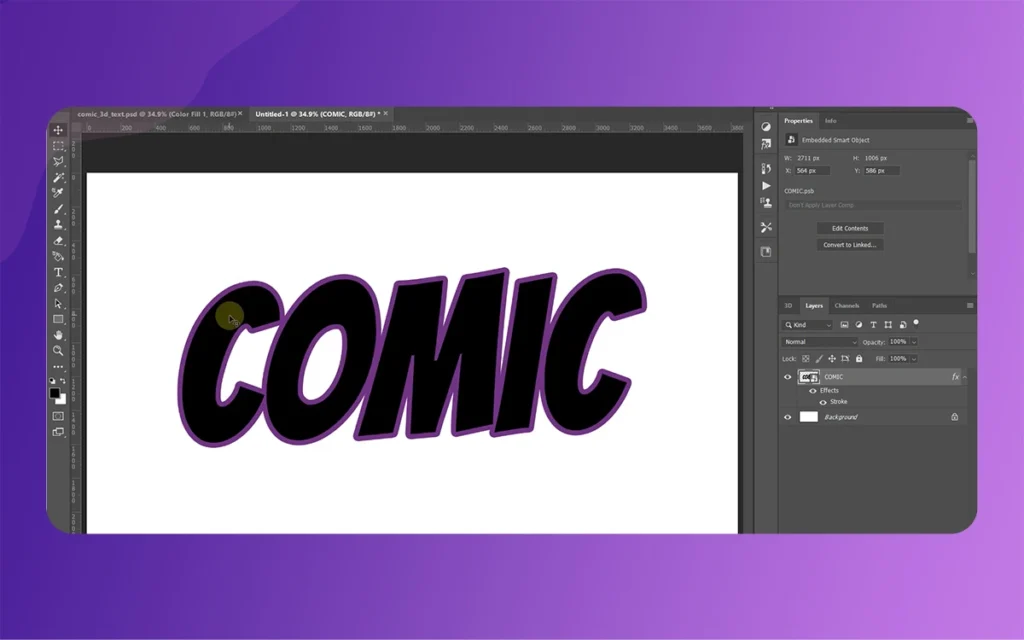
Task: Switch to the Channels tab
Action: 847,306
